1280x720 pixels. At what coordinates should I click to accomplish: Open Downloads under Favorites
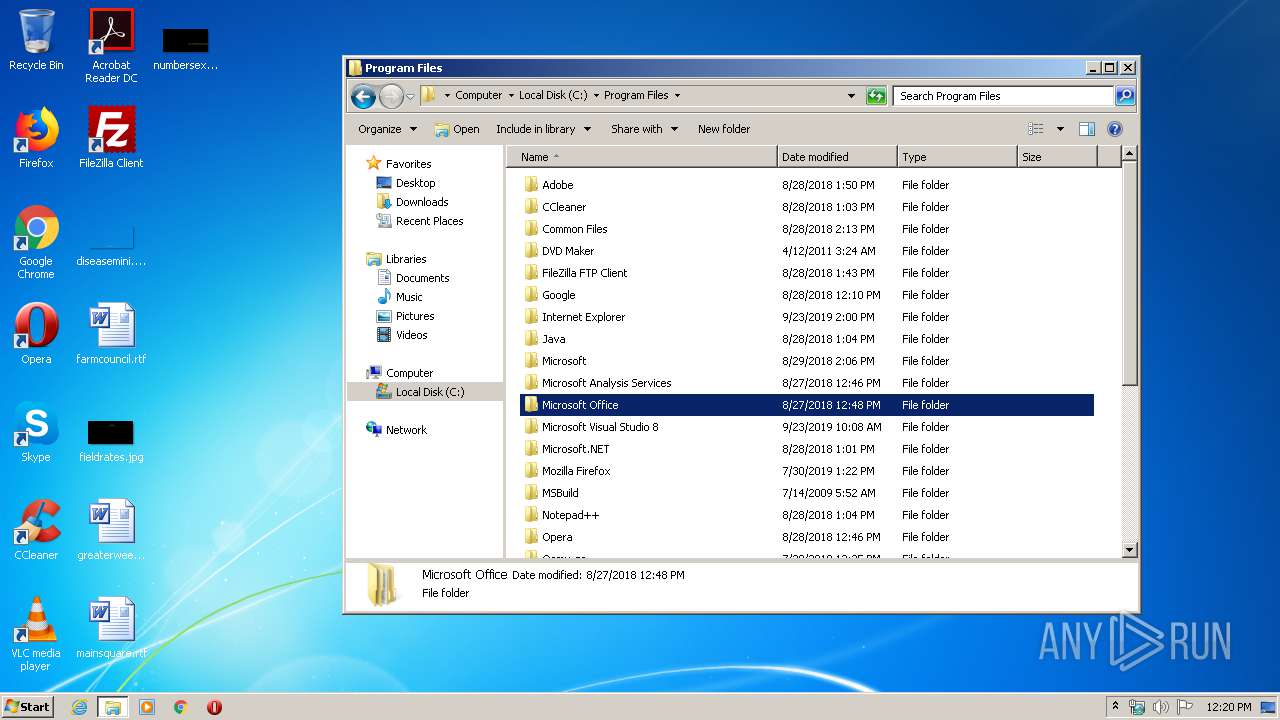tap(422, 202)
